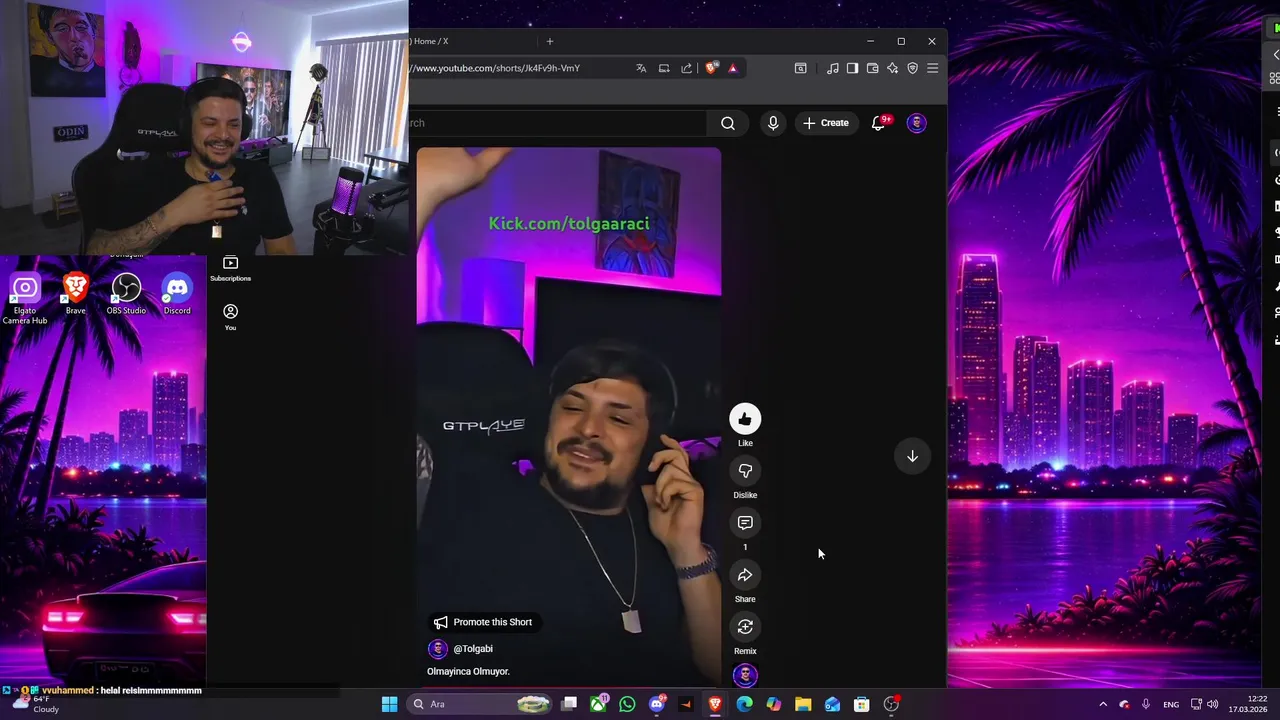Click the taskbar Ara search box

pos(481,704)
